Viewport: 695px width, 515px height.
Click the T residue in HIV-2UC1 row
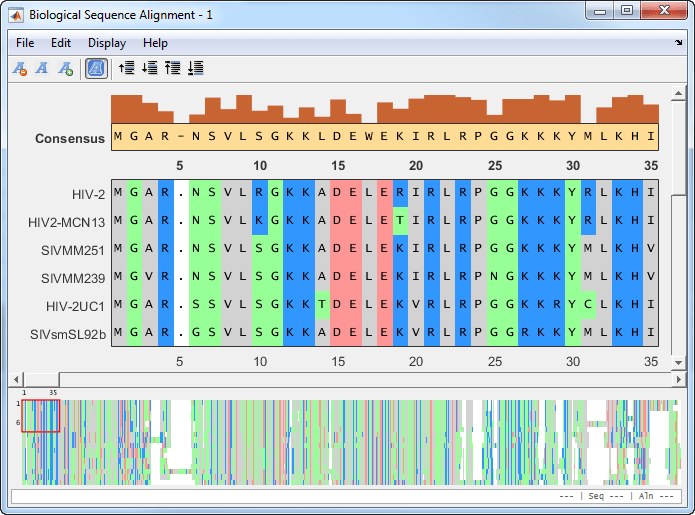click(322, 304)
